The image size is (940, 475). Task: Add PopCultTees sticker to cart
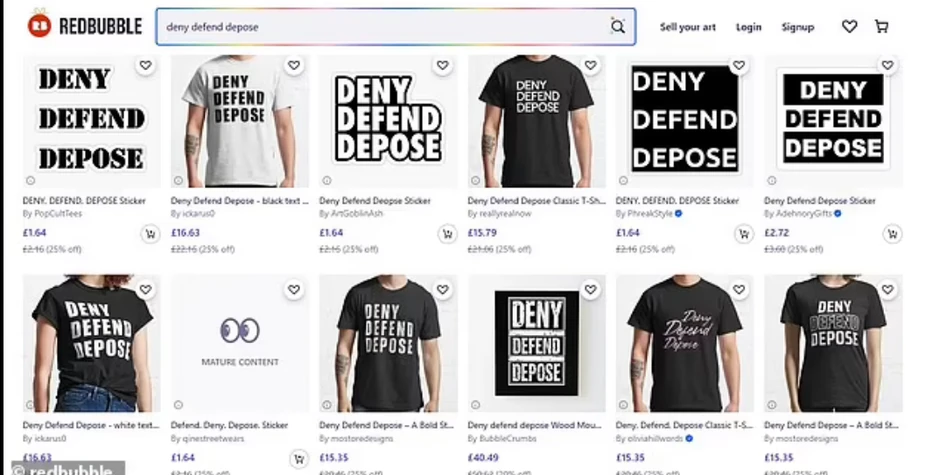[149, 234]
